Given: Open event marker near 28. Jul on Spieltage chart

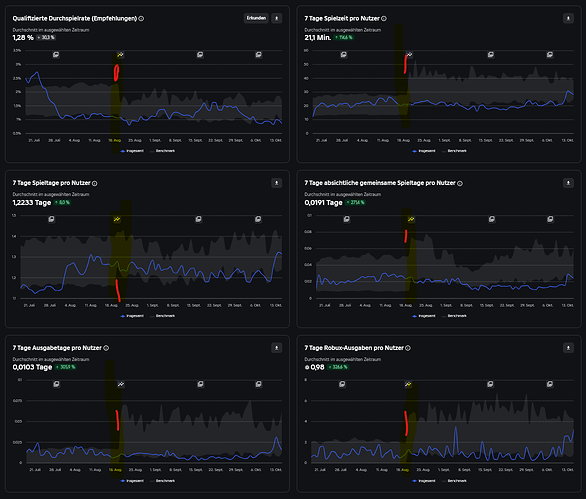Looking at the screenshot, I should point(51,219).
